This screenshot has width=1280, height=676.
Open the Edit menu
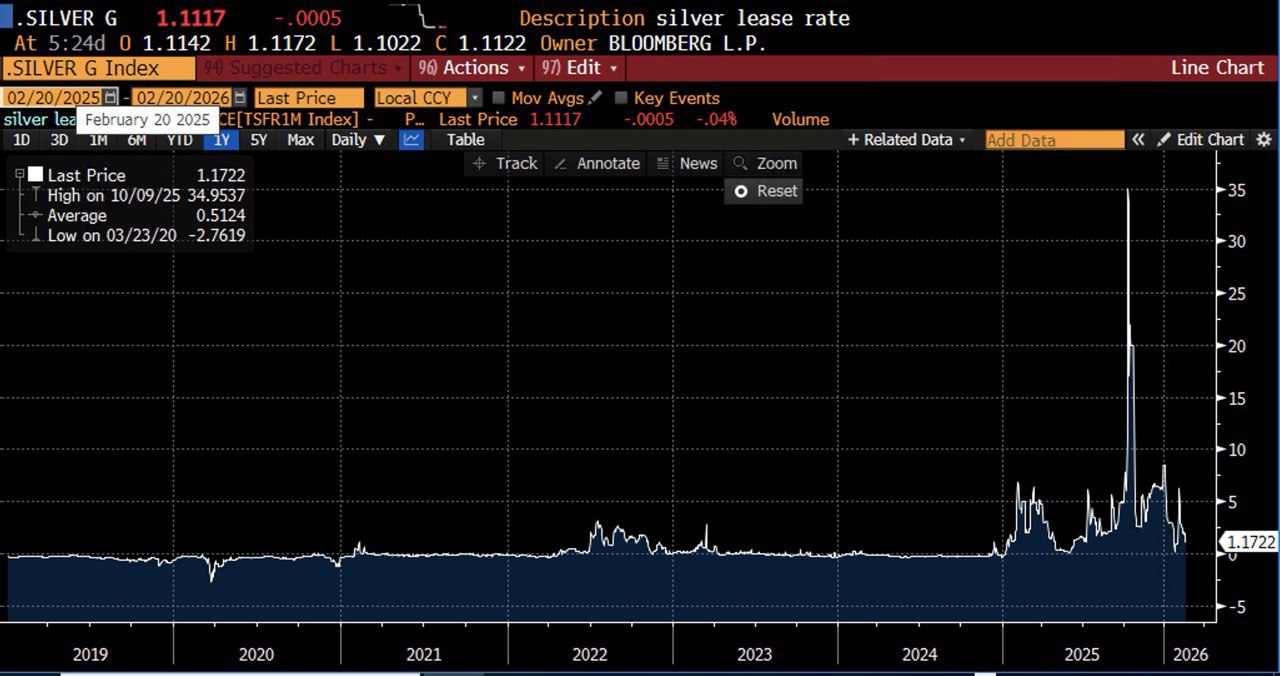point(581,68)
